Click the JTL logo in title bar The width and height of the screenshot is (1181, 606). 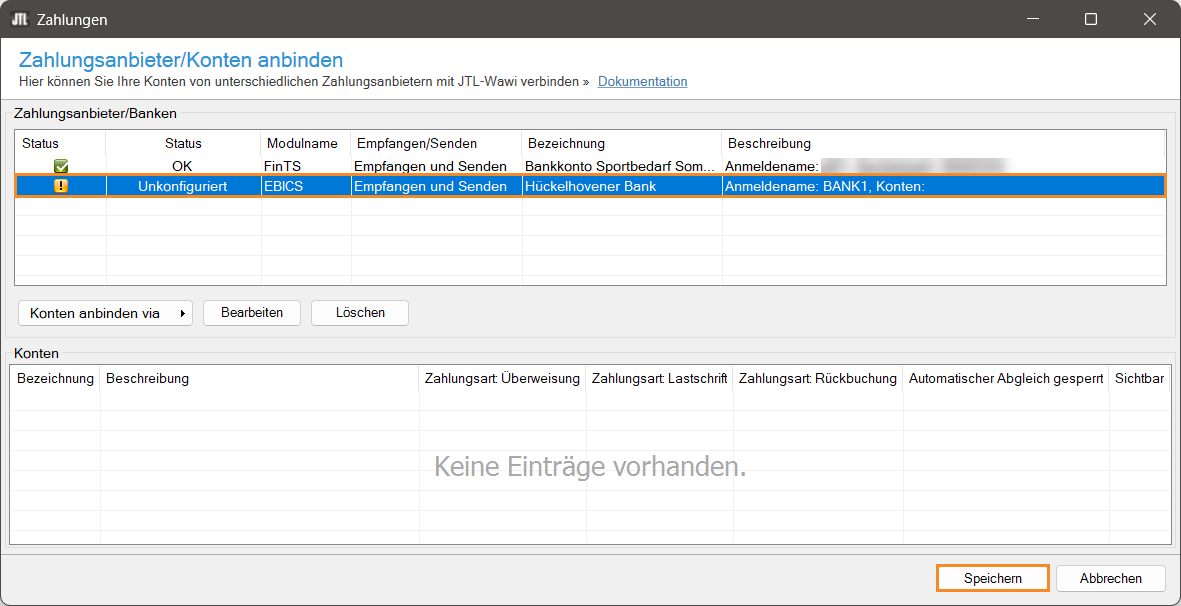tap(19, 19)
